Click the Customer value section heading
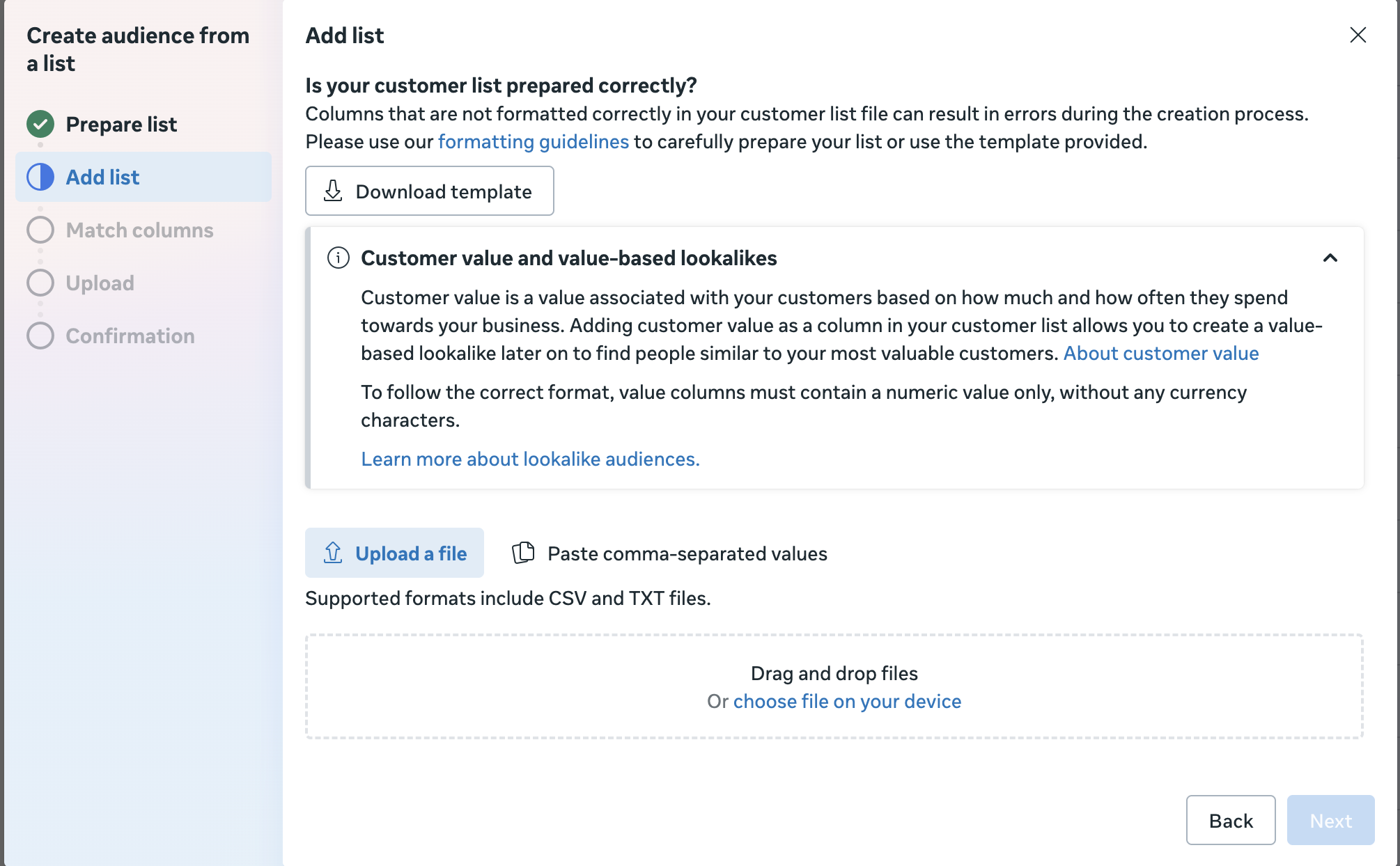1400x866 pixels. click(x=568, y=258)
